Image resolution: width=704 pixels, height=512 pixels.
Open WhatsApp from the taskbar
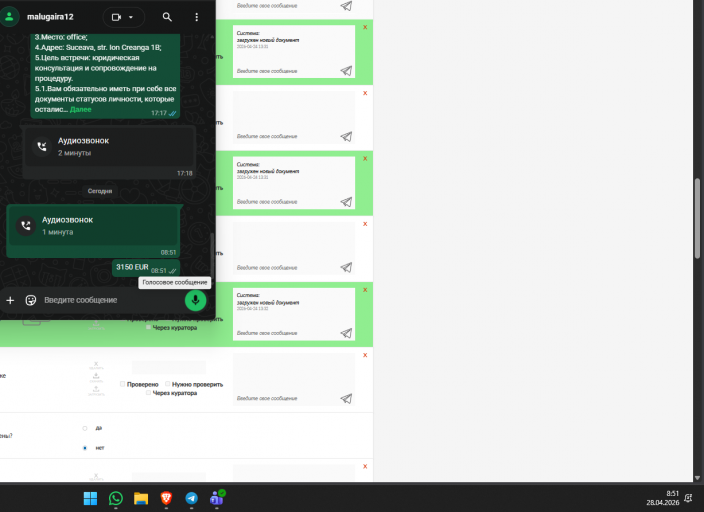click(116, 498)
